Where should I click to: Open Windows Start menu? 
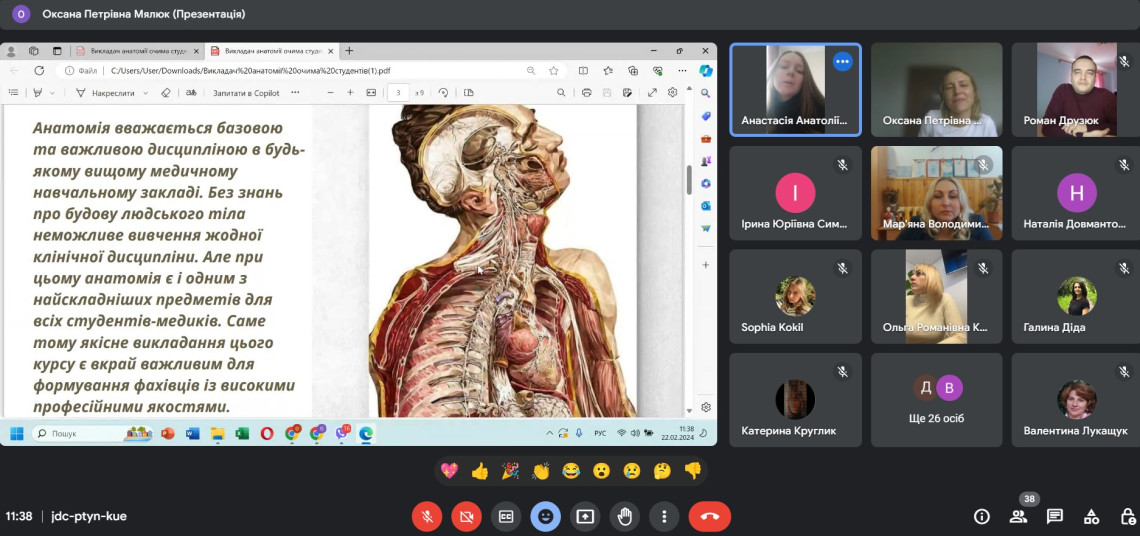click(x=16, y=433)
